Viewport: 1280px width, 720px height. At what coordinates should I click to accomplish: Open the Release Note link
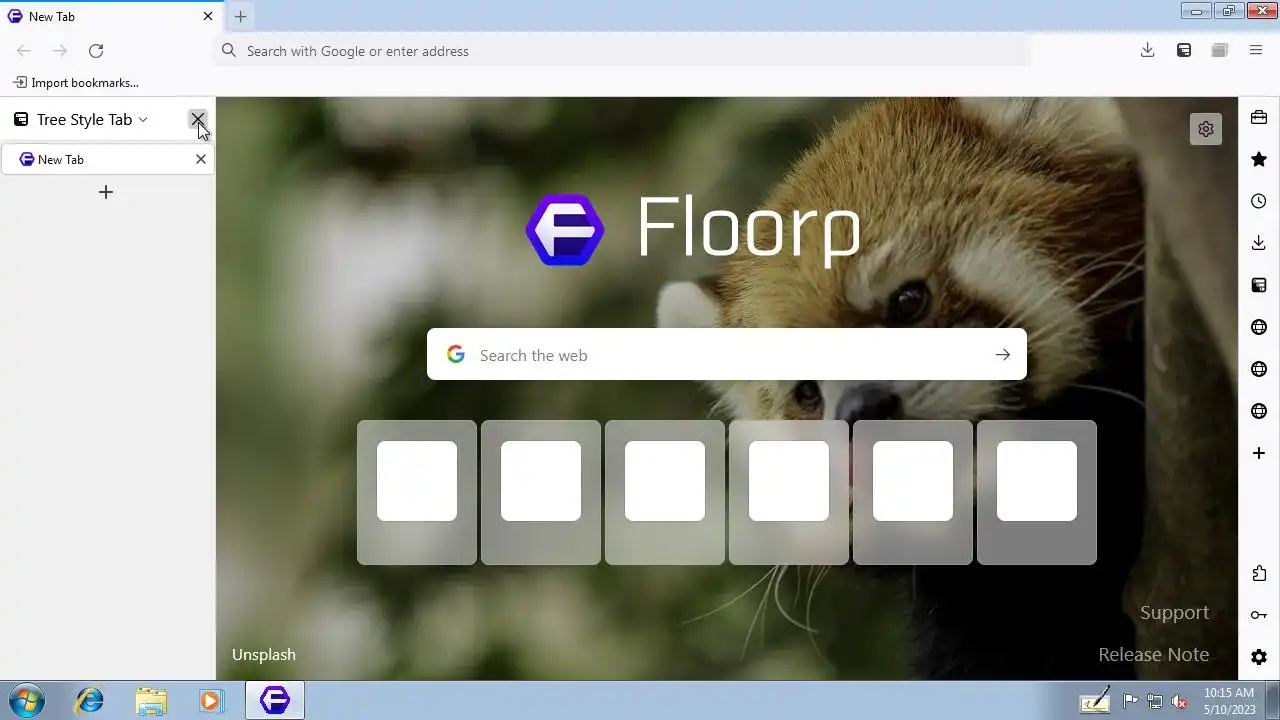pyautogui.click(x=1153, y=654)
